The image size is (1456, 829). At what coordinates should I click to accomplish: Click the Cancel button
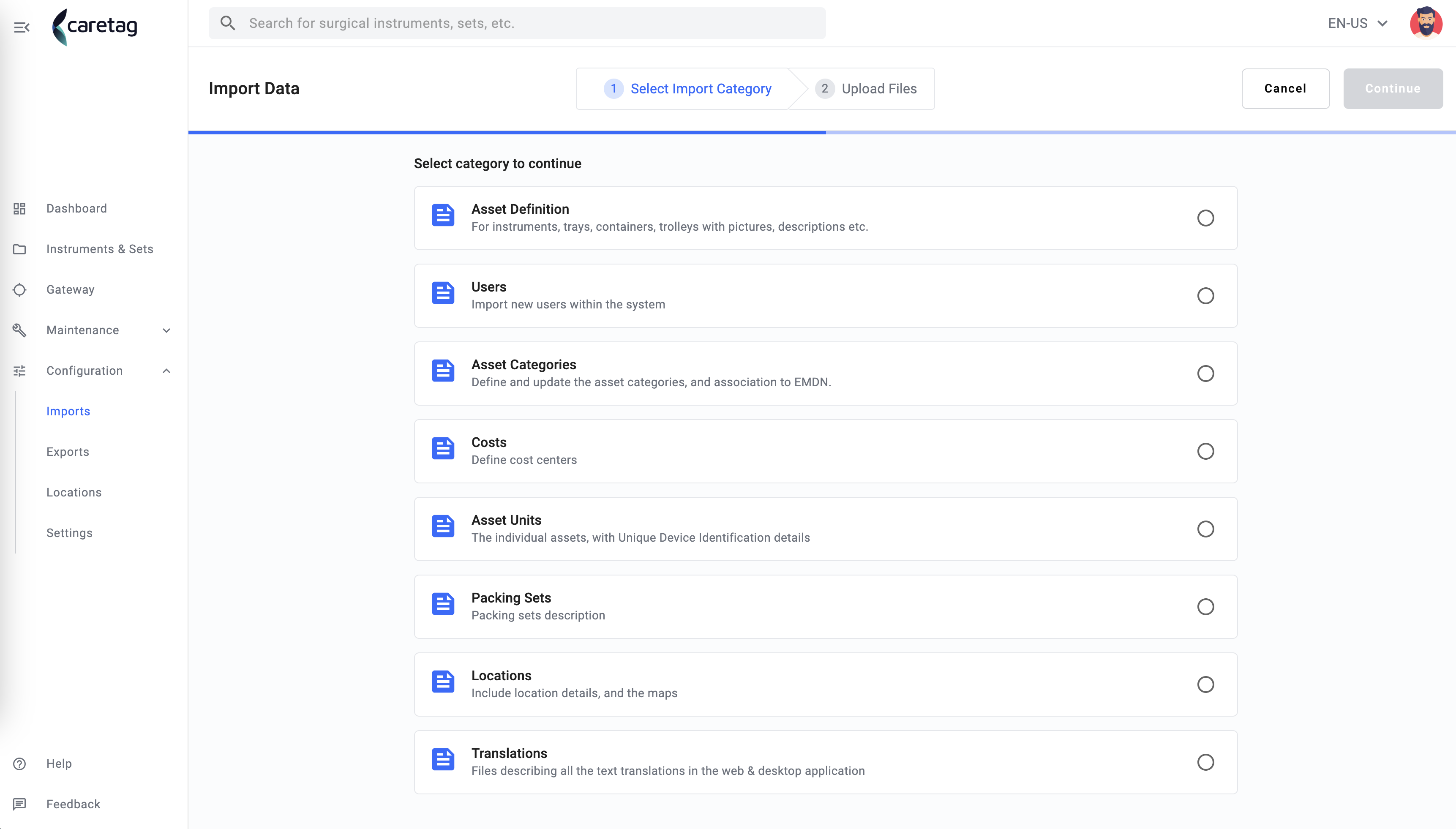click(1285, 88)
